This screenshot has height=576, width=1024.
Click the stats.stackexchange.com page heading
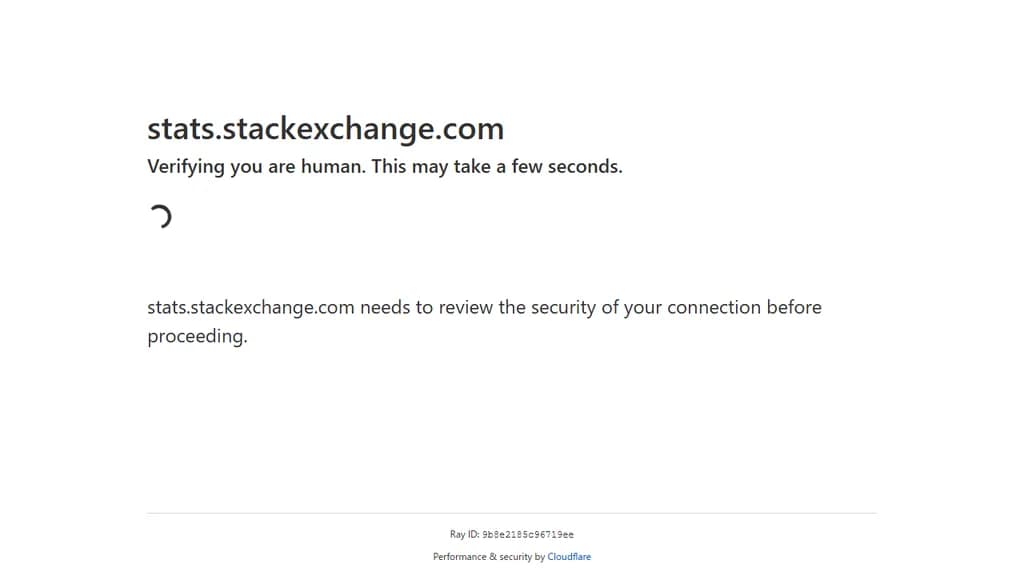coord(325,129)
